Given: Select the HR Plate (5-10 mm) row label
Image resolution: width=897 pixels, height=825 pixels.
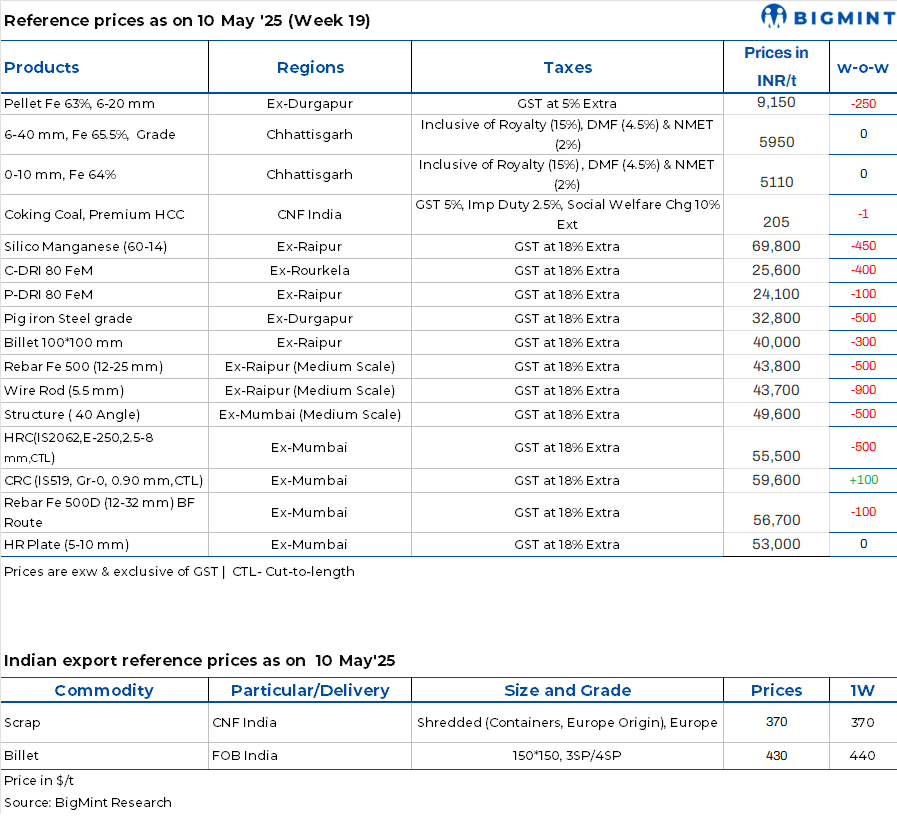Looking at the screenshot, I should (66, 545).
